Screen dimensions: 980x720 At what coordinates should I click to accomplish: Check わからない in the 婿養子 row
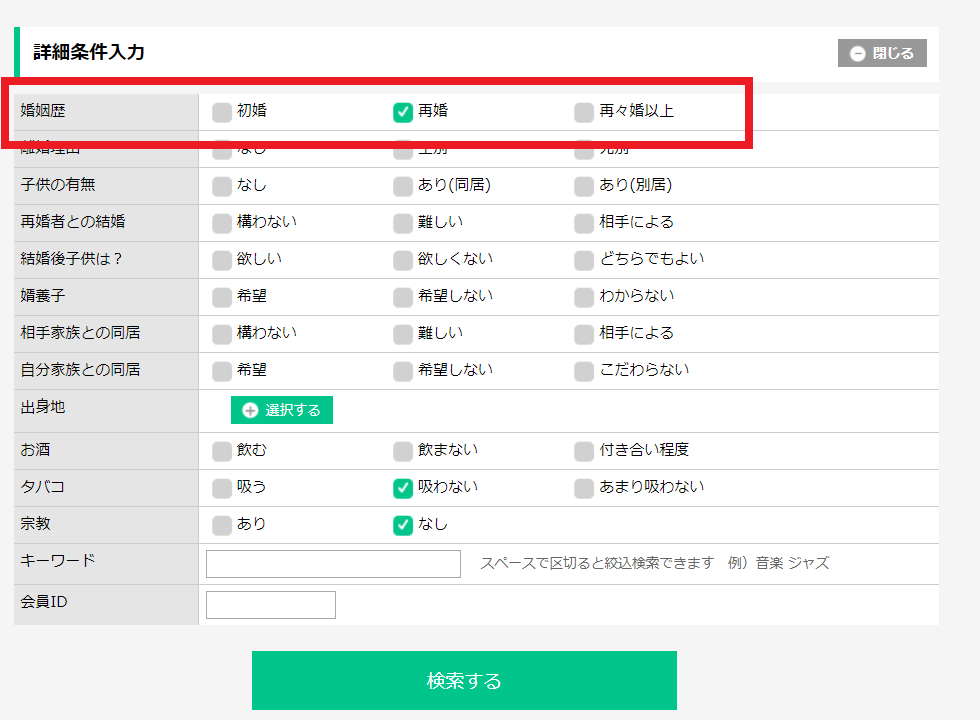(584, 297)
